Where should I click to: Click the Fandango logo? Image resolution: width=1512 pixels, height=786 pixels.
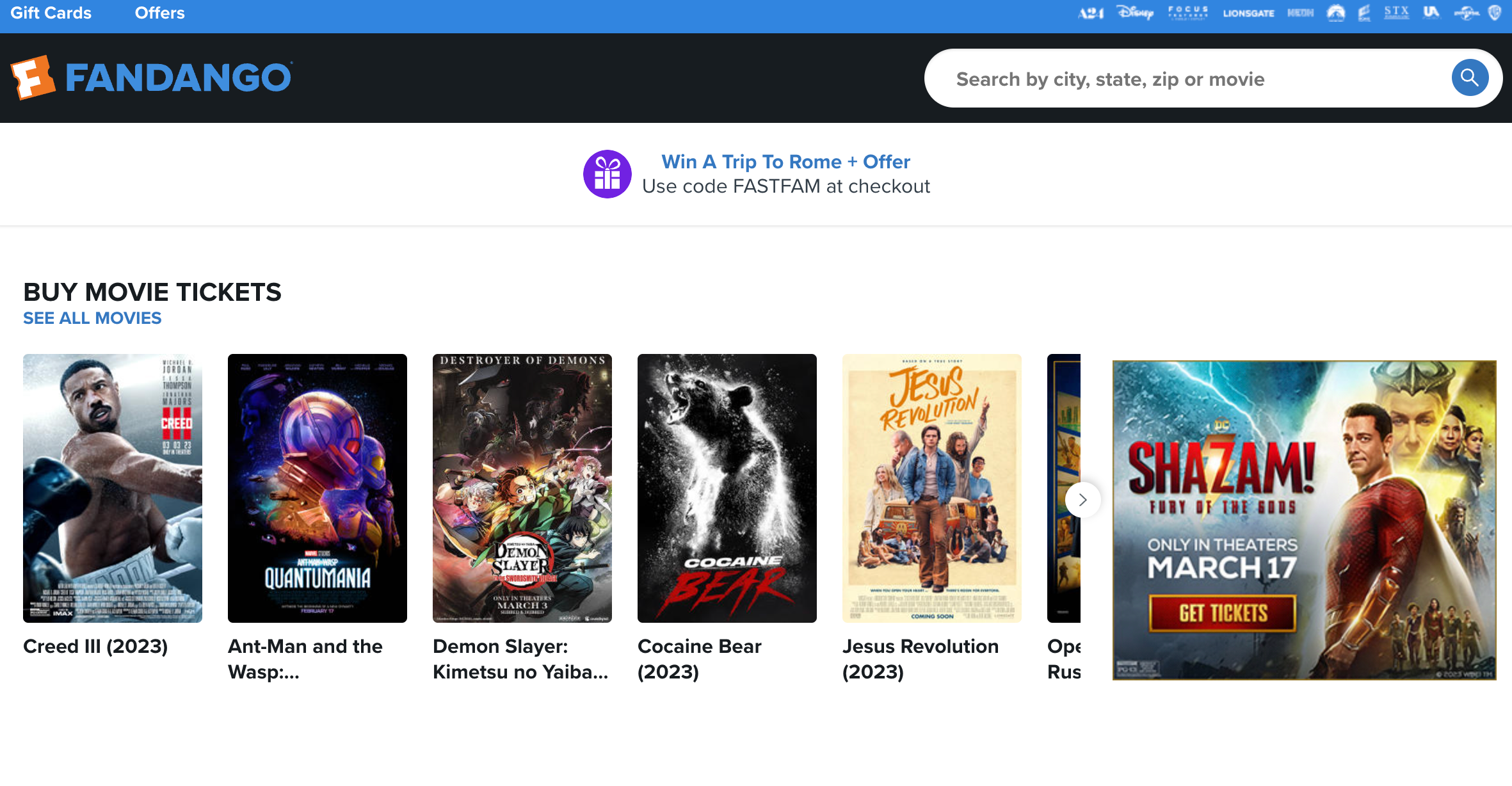pos(152,77)
